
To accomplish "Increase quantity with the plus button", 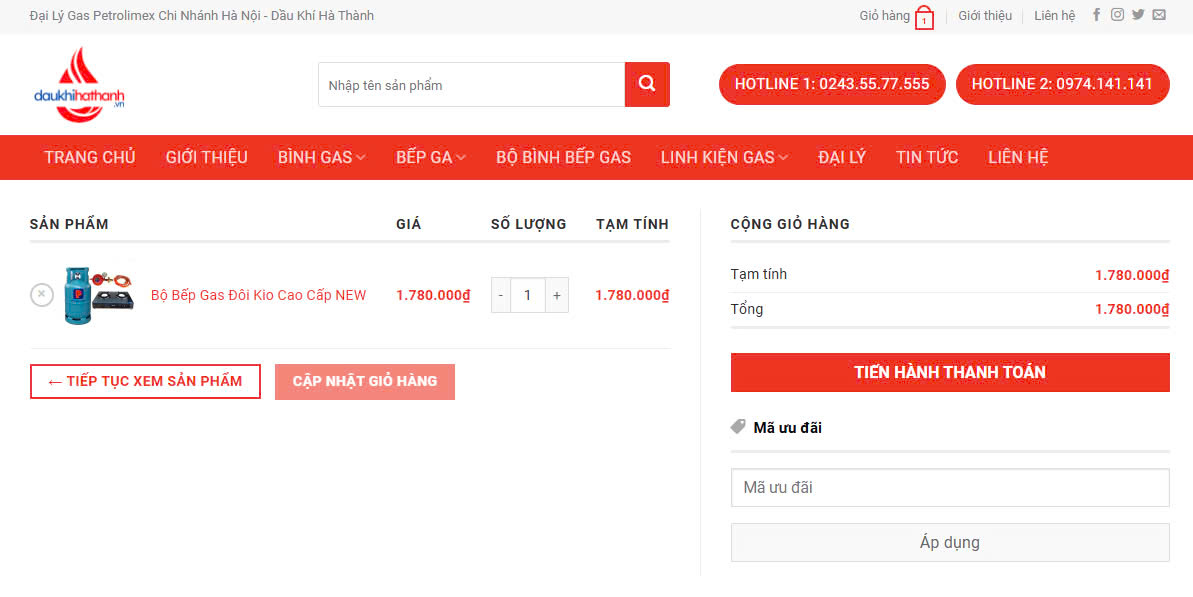I will coord(557,295).
